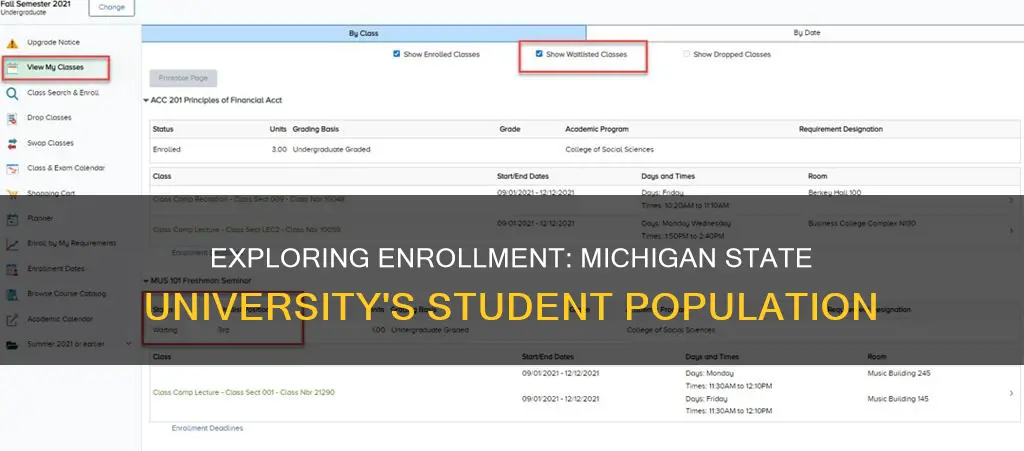Click the Browse Course Catalog icon

click(x=12, y=294)
